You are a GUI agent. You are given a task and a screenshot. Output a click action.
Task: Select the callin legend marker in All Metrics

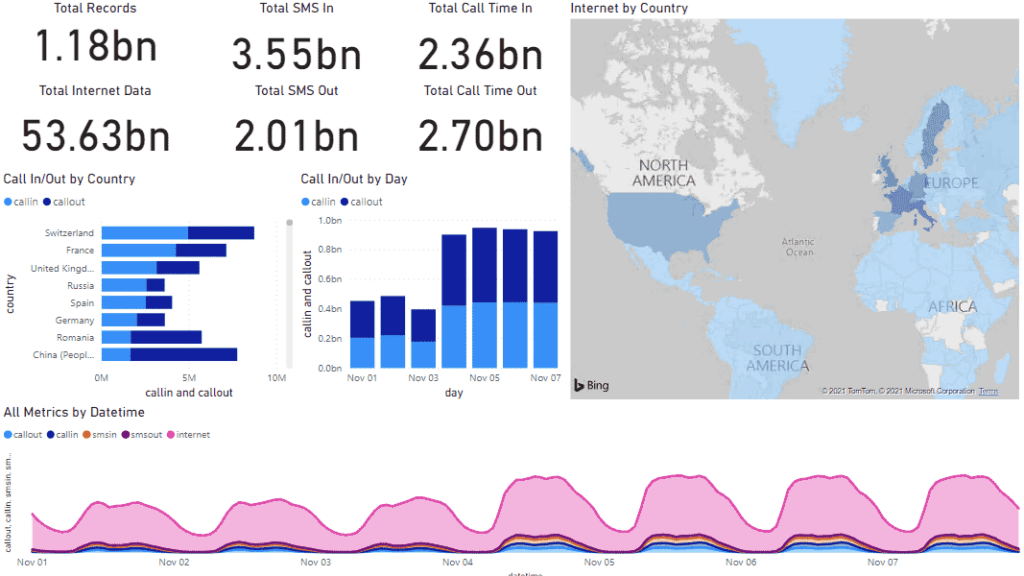click(x=50, y=435)
